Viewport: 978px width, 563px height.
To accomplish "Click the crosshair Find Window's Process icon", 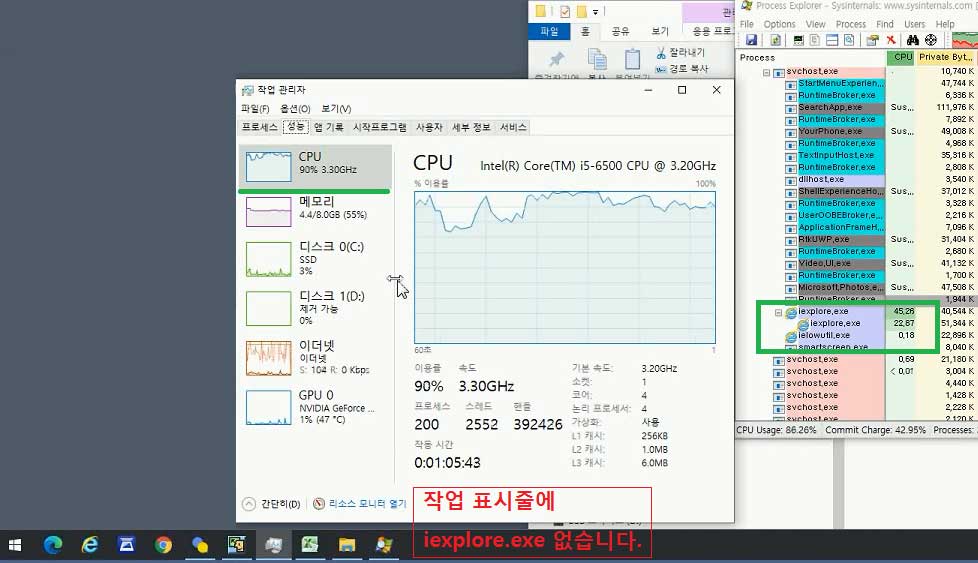I will [x=931, y=41].
